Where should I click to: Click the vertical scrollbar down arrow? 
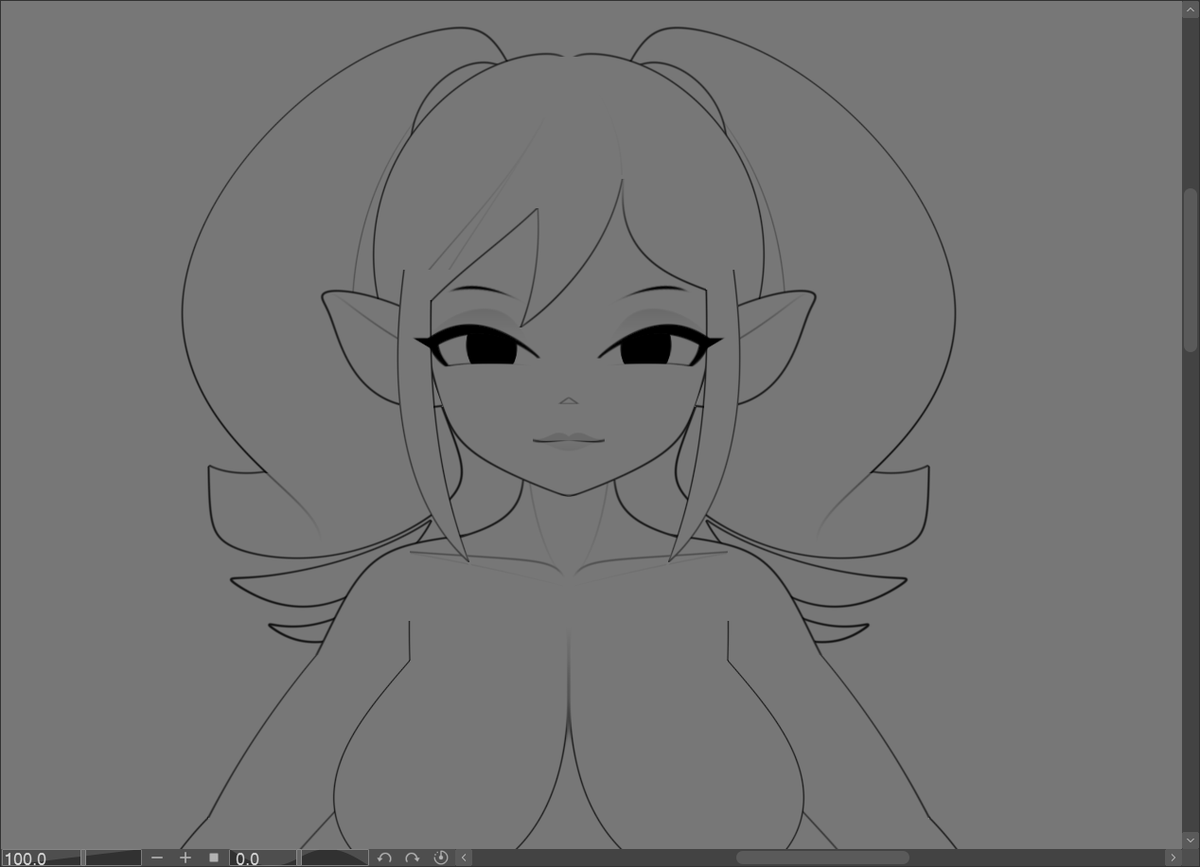coord(1190,840)
